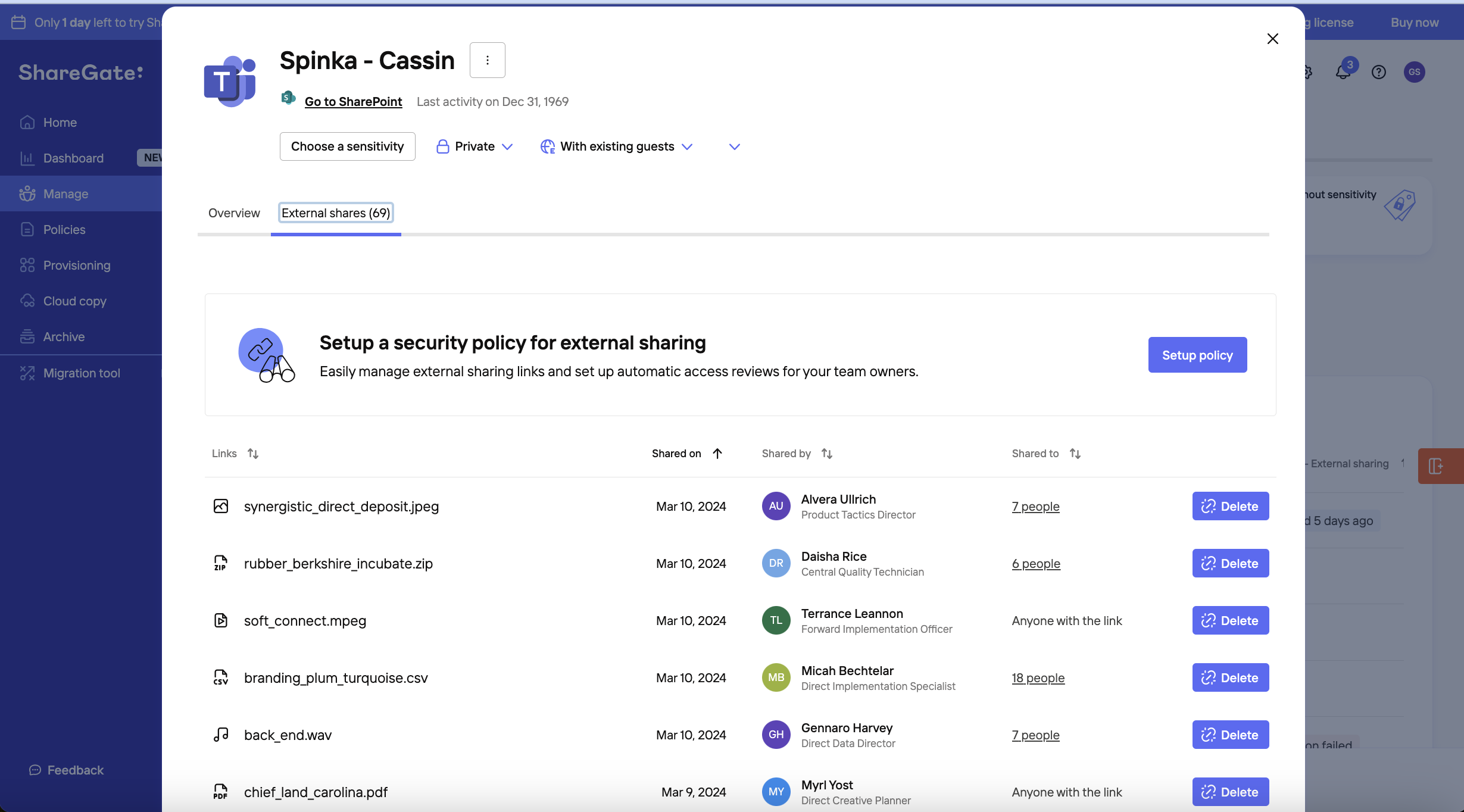Viewport: 1464px width, 812px height.
Task: Click Micah Bechtelar's MB avatar
Action: [776, 677]
